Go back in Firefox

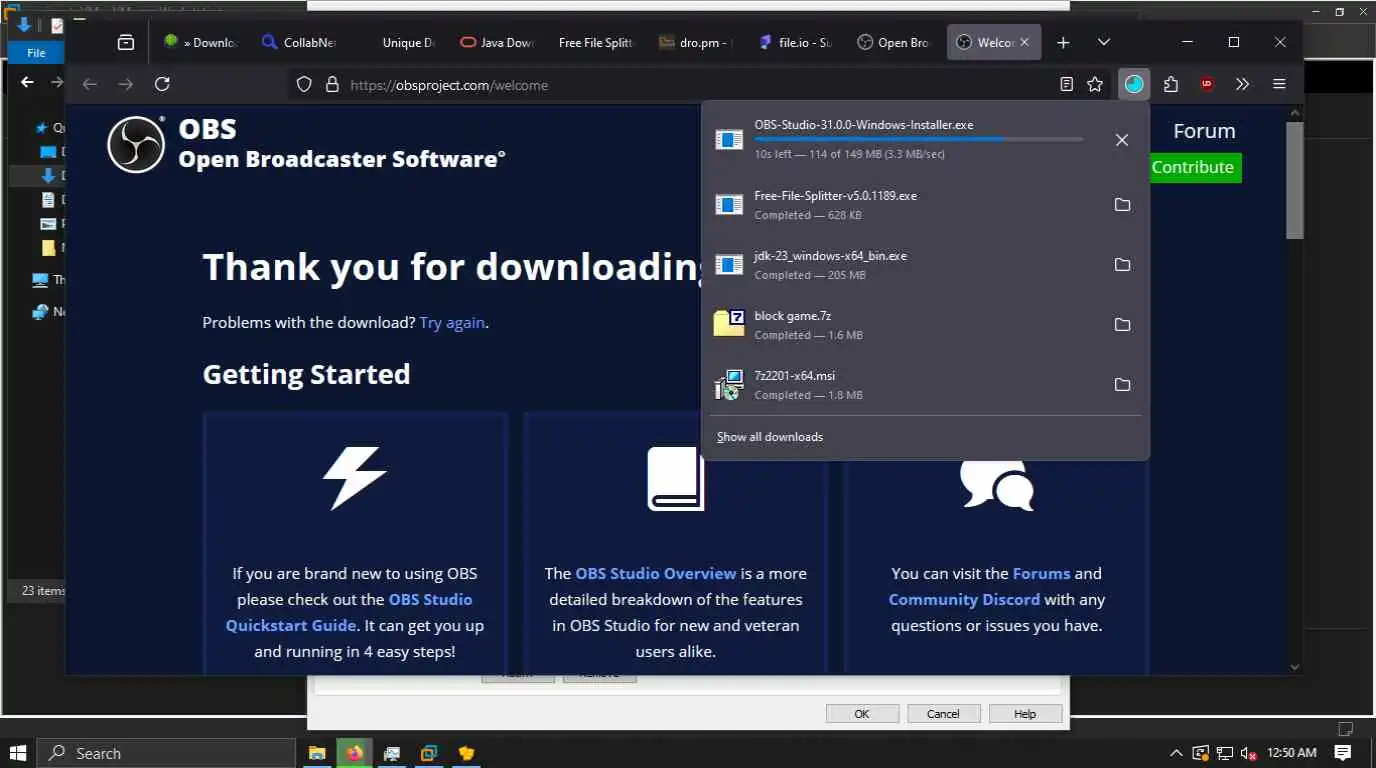pos(89,85)
